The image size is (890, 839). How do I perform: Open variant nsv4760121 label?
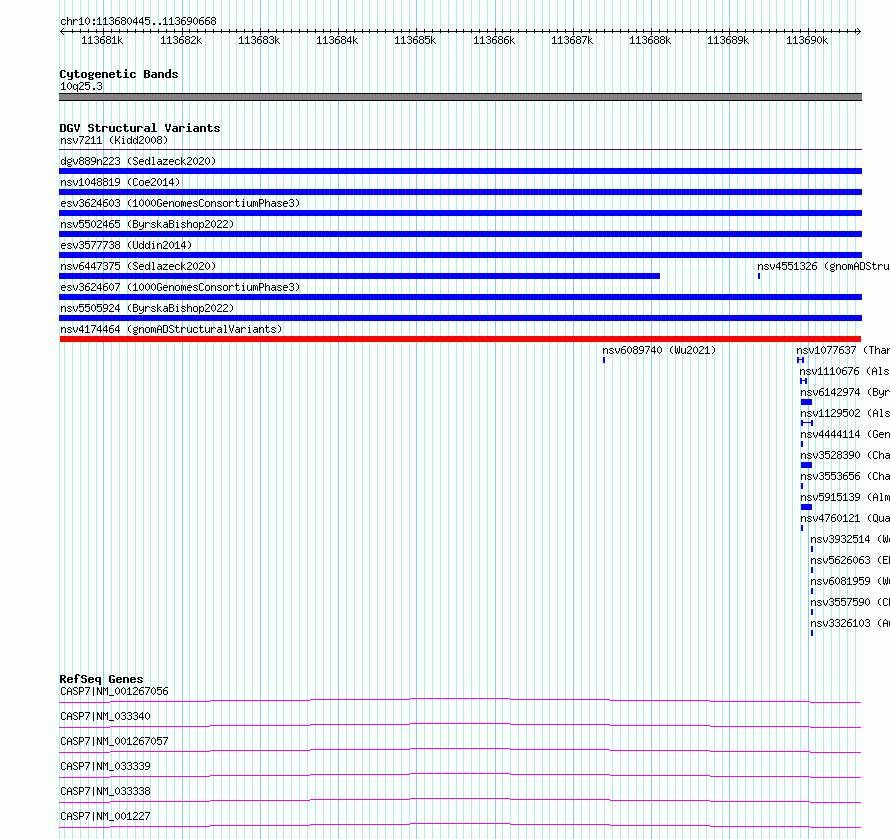845,518
